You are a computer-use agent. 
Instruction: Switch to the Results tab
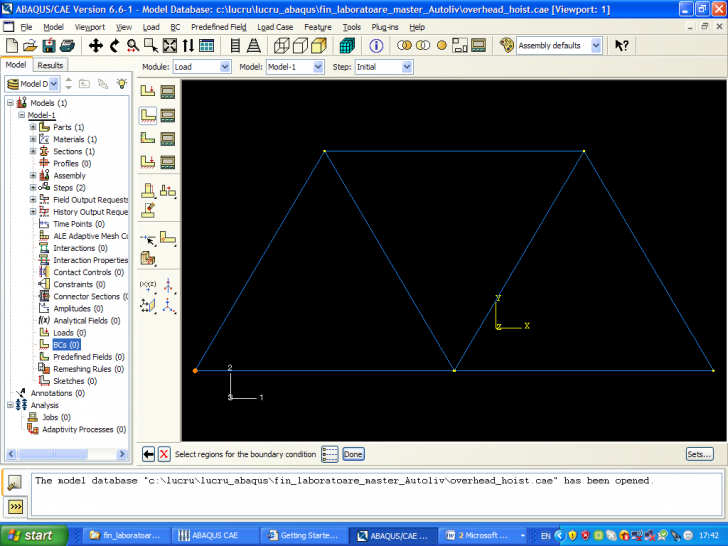tap(50, 65)
